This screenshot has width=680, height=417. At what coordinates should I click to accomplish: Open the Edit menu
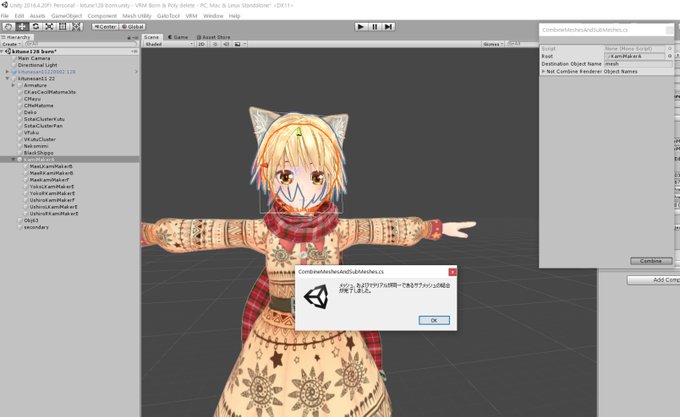20,16
